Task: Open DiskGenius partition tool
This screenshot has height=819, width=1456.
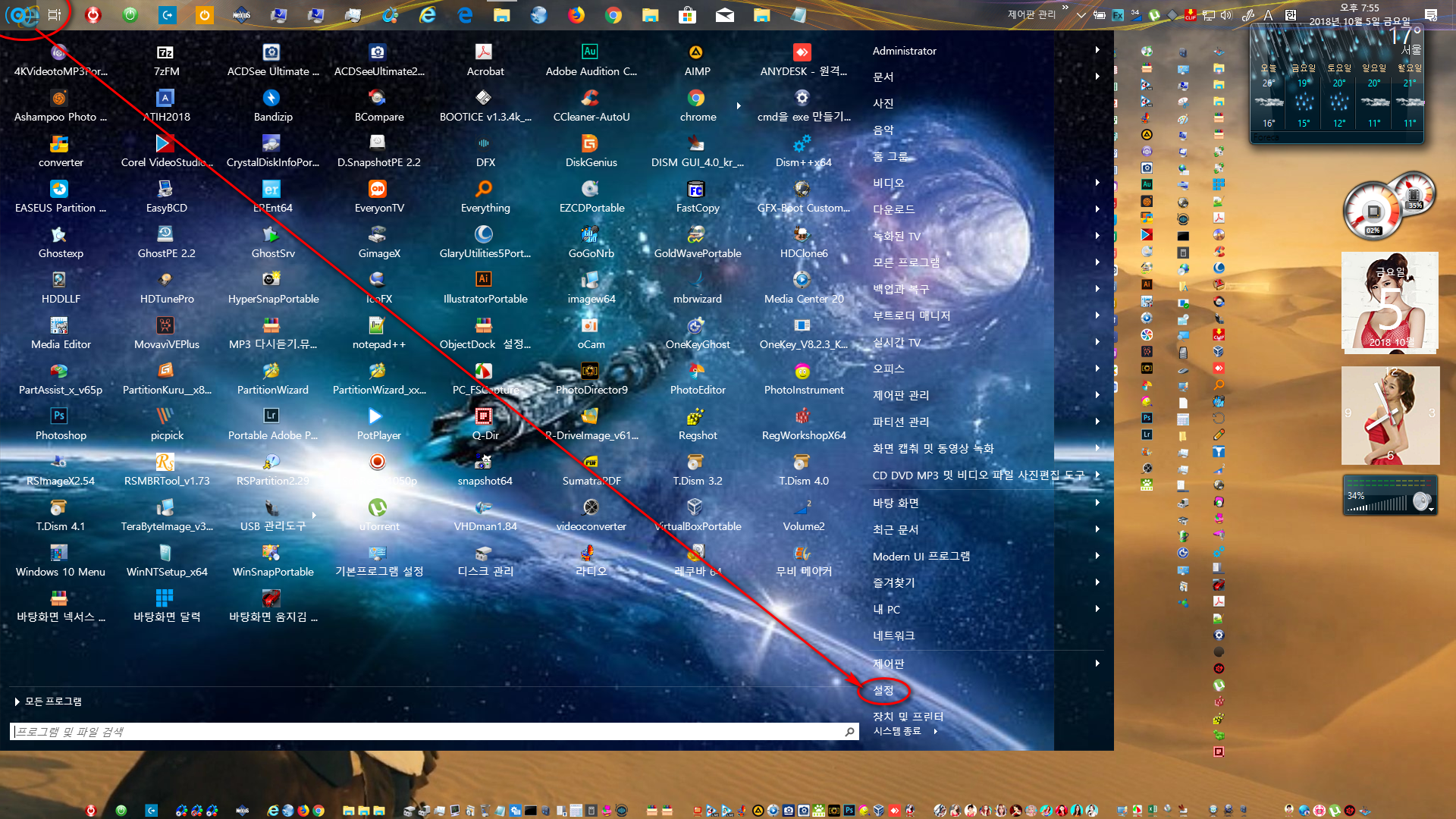Action: 591,152
